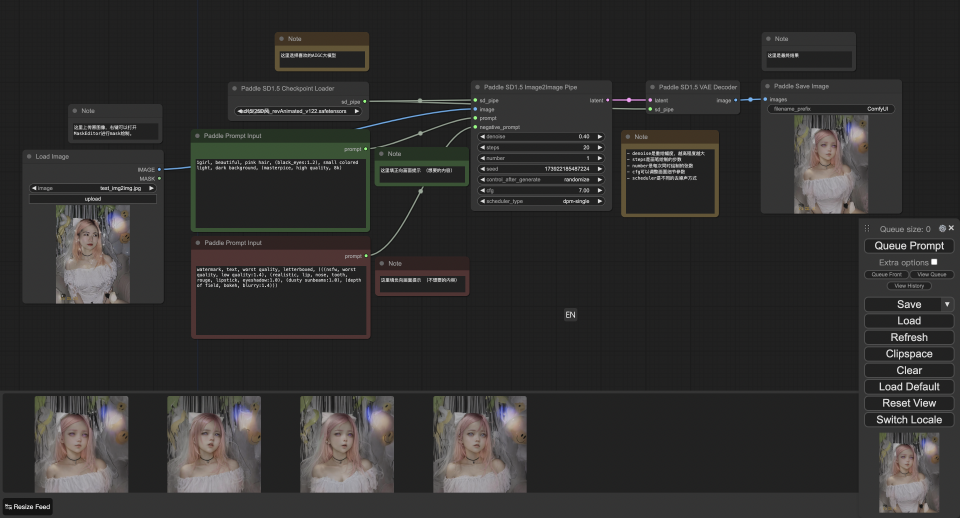Open View History
The height and width of the screenshot is (518, 960).
tap(909, 286)
